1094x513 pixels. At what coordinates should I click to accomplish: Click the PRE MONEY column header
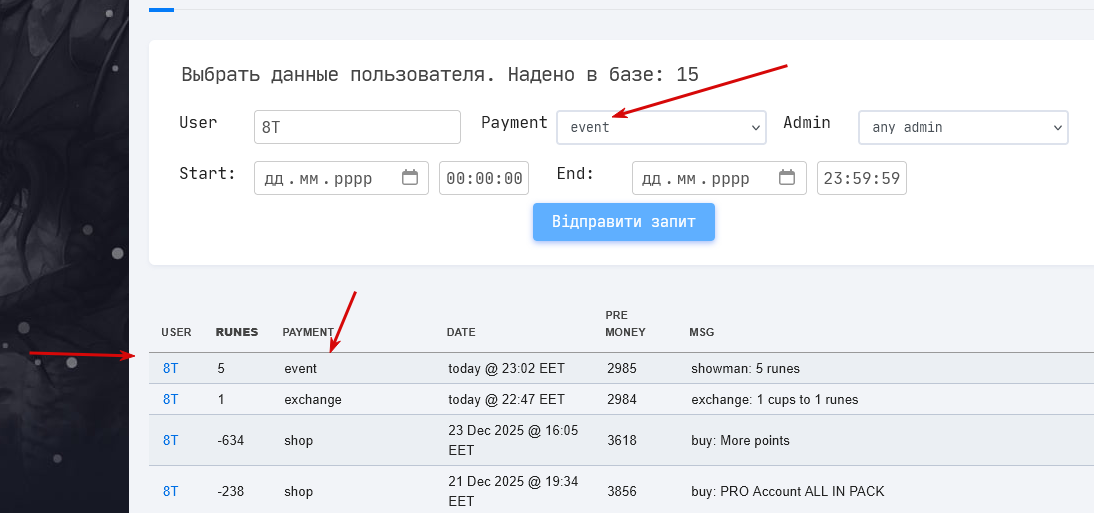tap(625, 323)
